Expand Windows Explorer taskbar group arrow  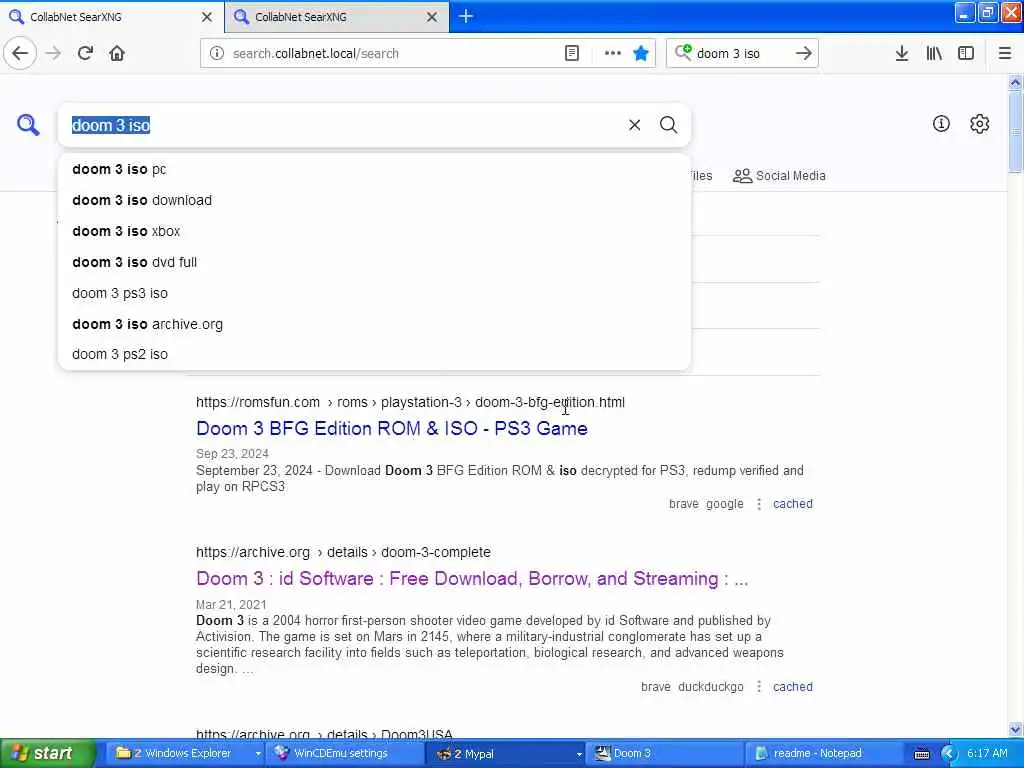[x=258, y=754]
